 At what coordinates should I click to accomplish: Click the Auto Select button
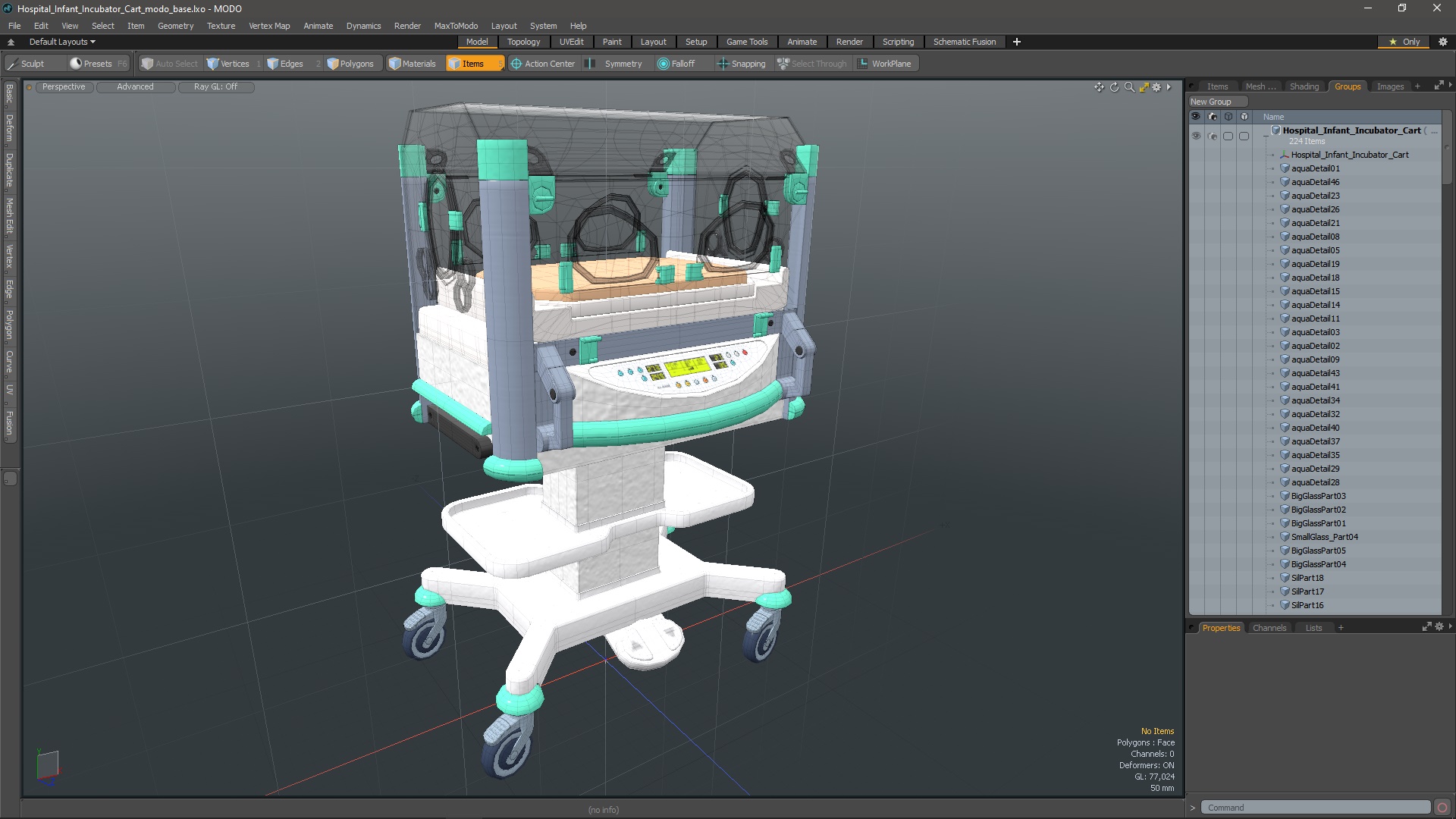(170, 64)
